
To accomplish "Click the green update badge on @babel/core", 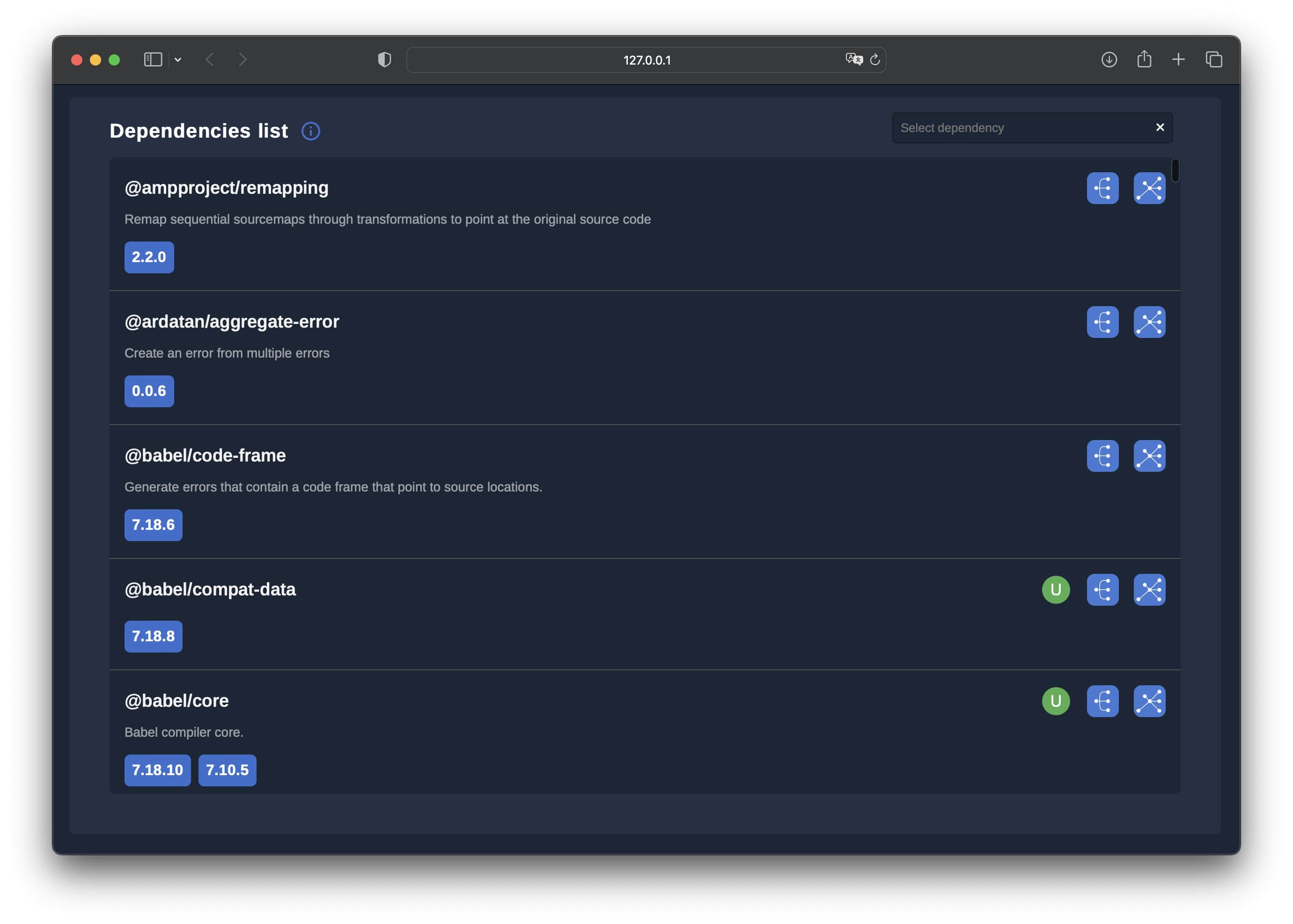I will point(1056,701).
